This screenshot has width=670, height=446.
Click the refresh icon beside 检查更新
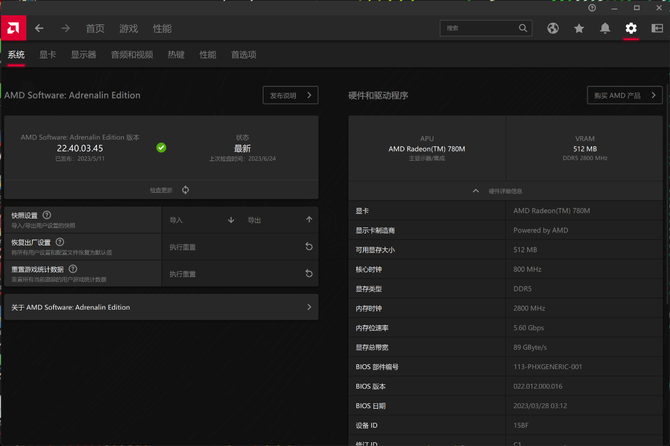tap(185, 190)
